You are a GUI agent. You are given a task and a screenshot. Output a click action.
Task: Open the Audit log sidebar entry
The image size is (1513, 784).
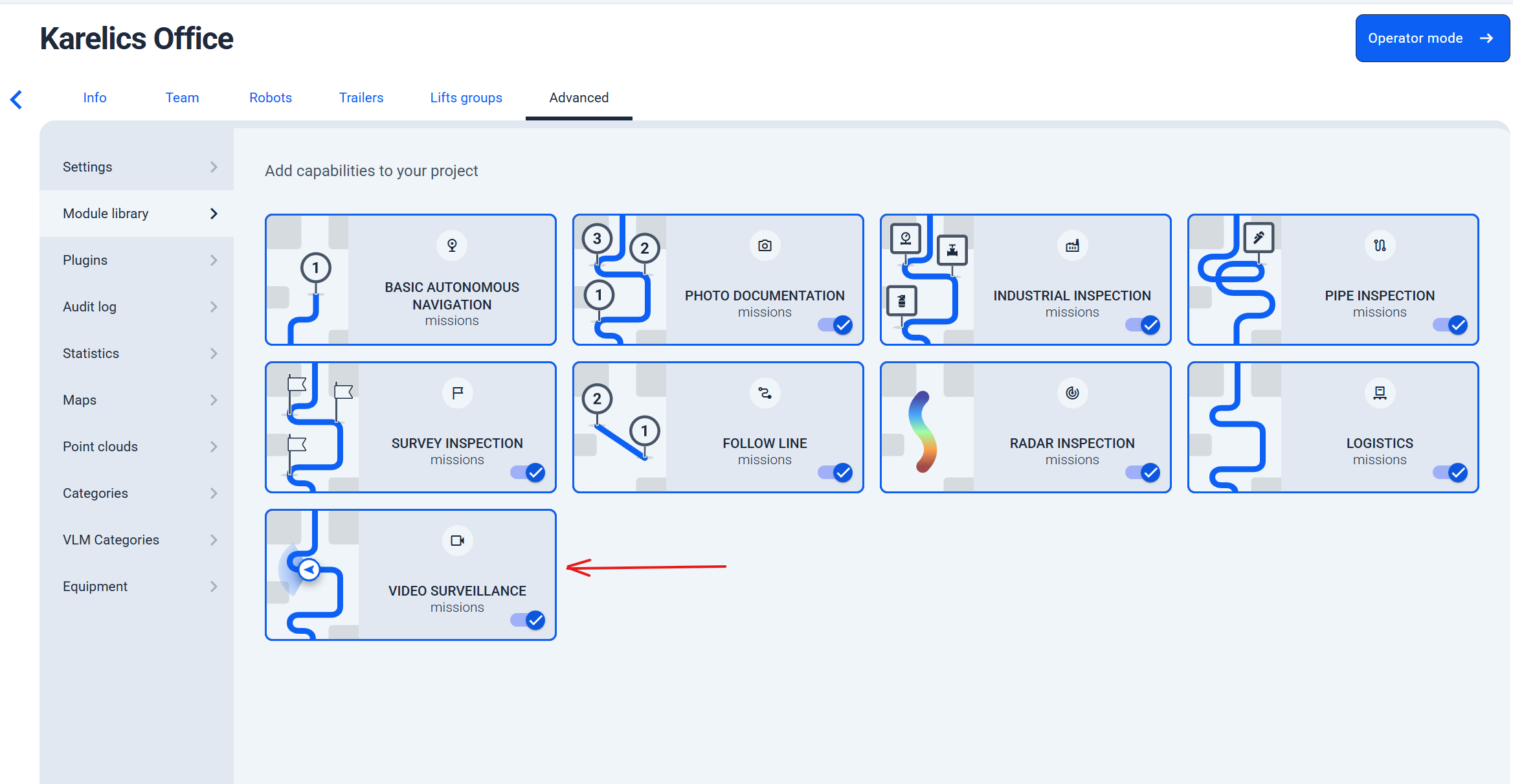[137, 307]
